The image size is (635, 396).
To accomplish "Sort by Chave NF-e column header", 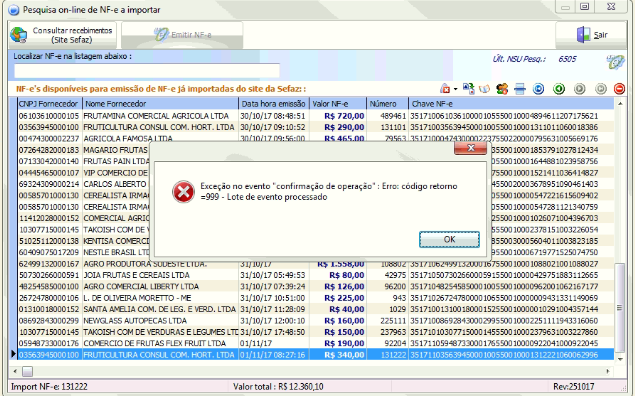I will tap(511, 104).
